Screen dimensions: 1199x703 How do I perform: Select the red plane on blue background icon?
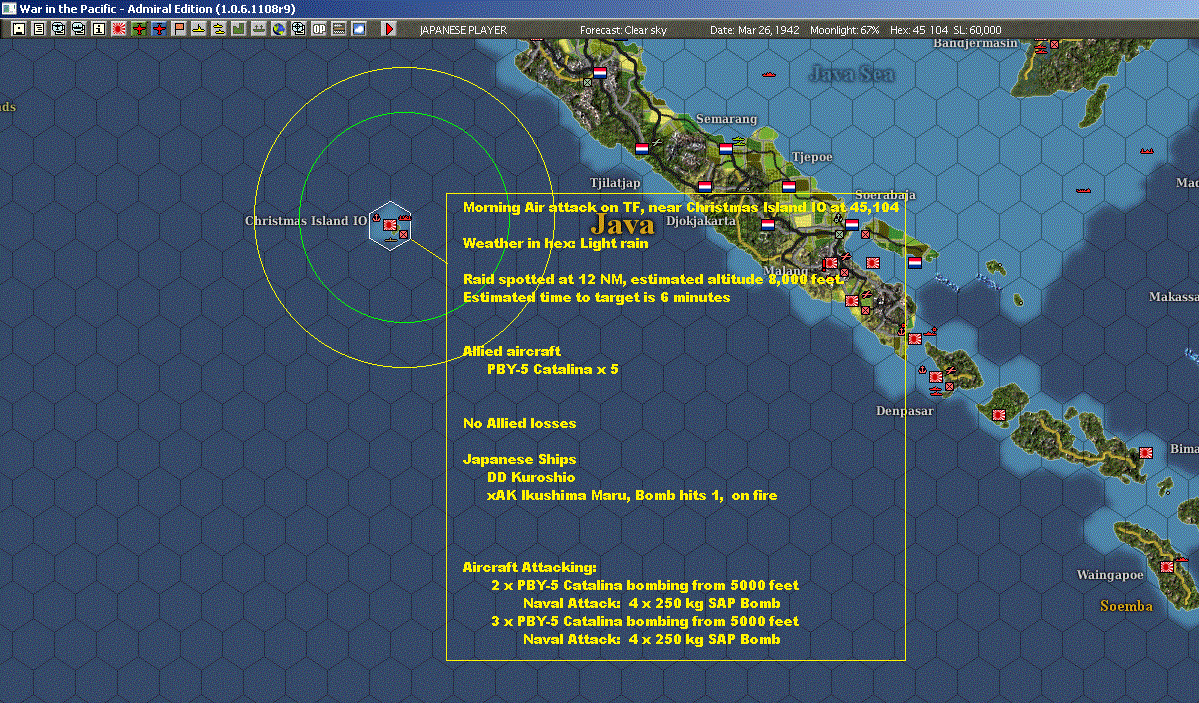(158, 29)
